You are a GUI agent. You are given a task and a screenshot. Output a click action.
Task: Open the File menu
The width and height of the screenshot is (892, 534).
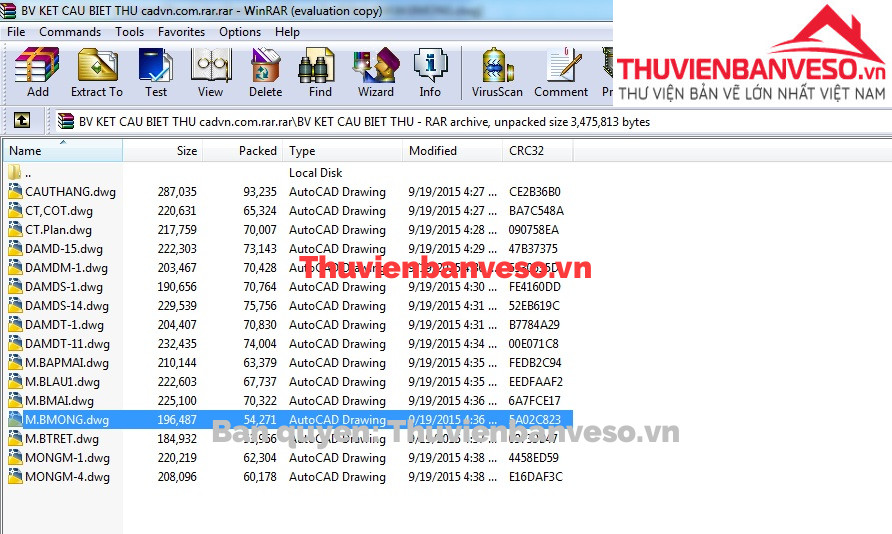pyautogui.click(x=16, y=32)
